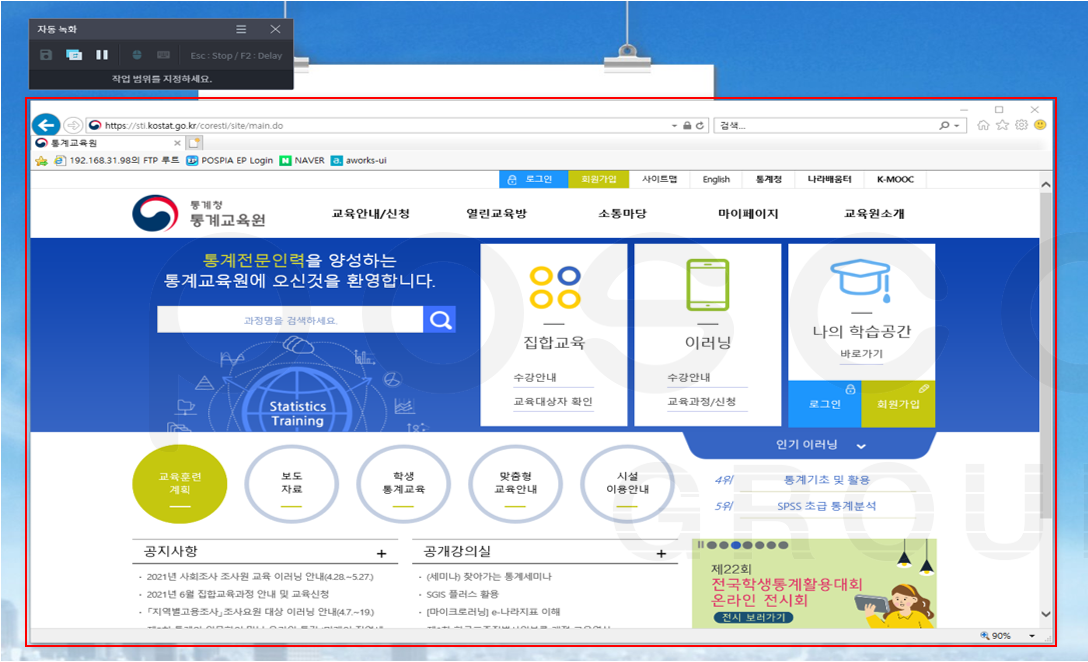
Task: Close the 통계교육원 browser tab
Action: 177,143
